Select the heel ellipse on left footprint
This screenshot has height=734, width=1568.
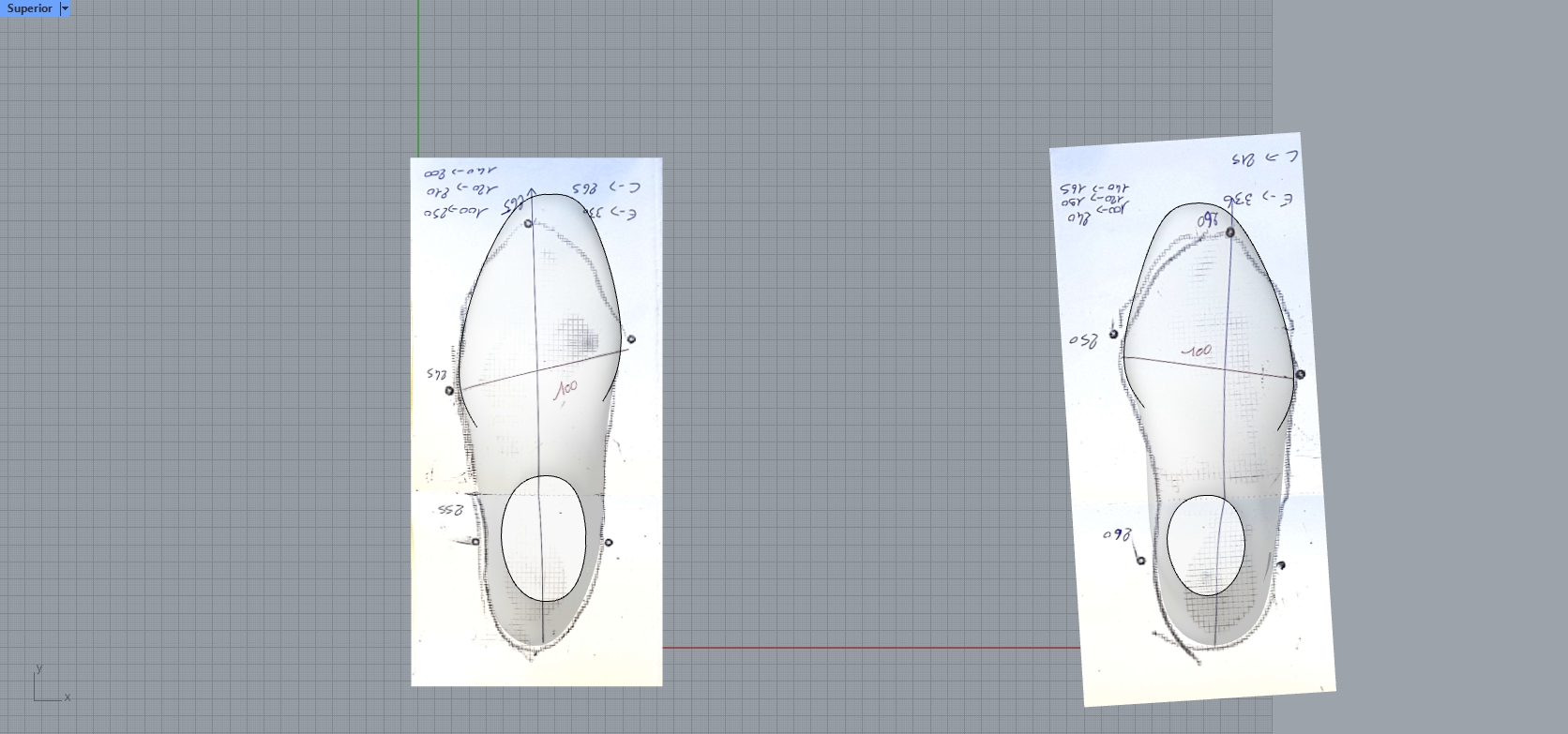point(502,537)
